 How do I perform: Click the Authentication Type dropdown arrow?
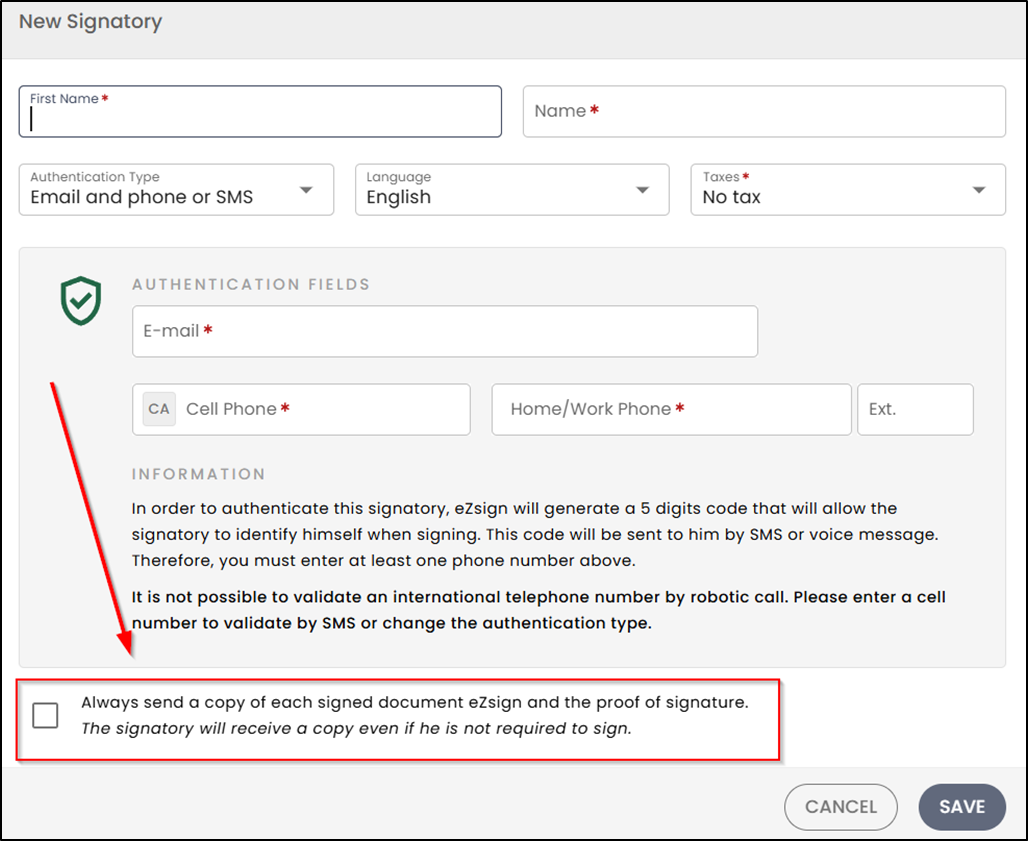(306, 190)
